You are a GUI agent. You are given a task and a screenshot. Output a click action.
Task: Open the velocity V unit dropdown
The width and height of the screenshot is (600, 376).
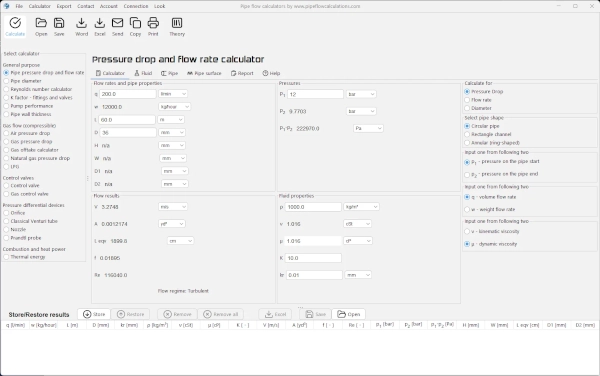click(x=173, y=207)
